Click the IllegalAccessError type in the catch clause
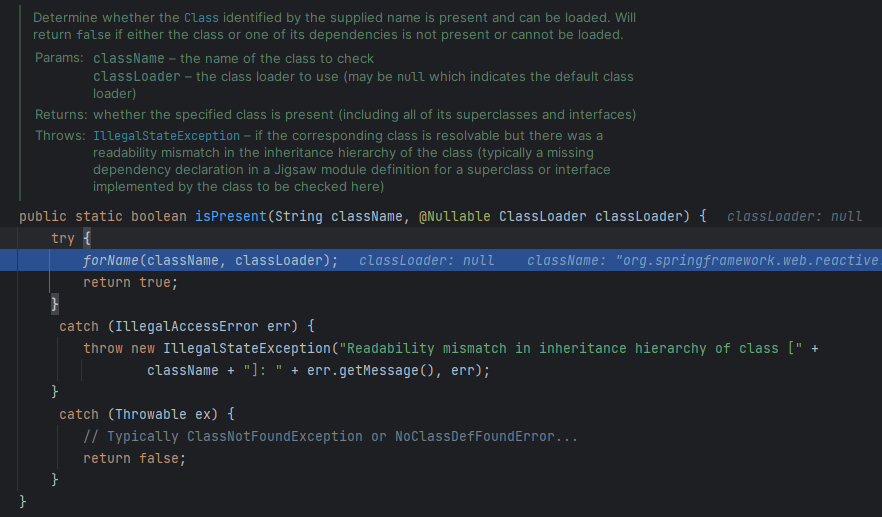 [x=187, y=326]
